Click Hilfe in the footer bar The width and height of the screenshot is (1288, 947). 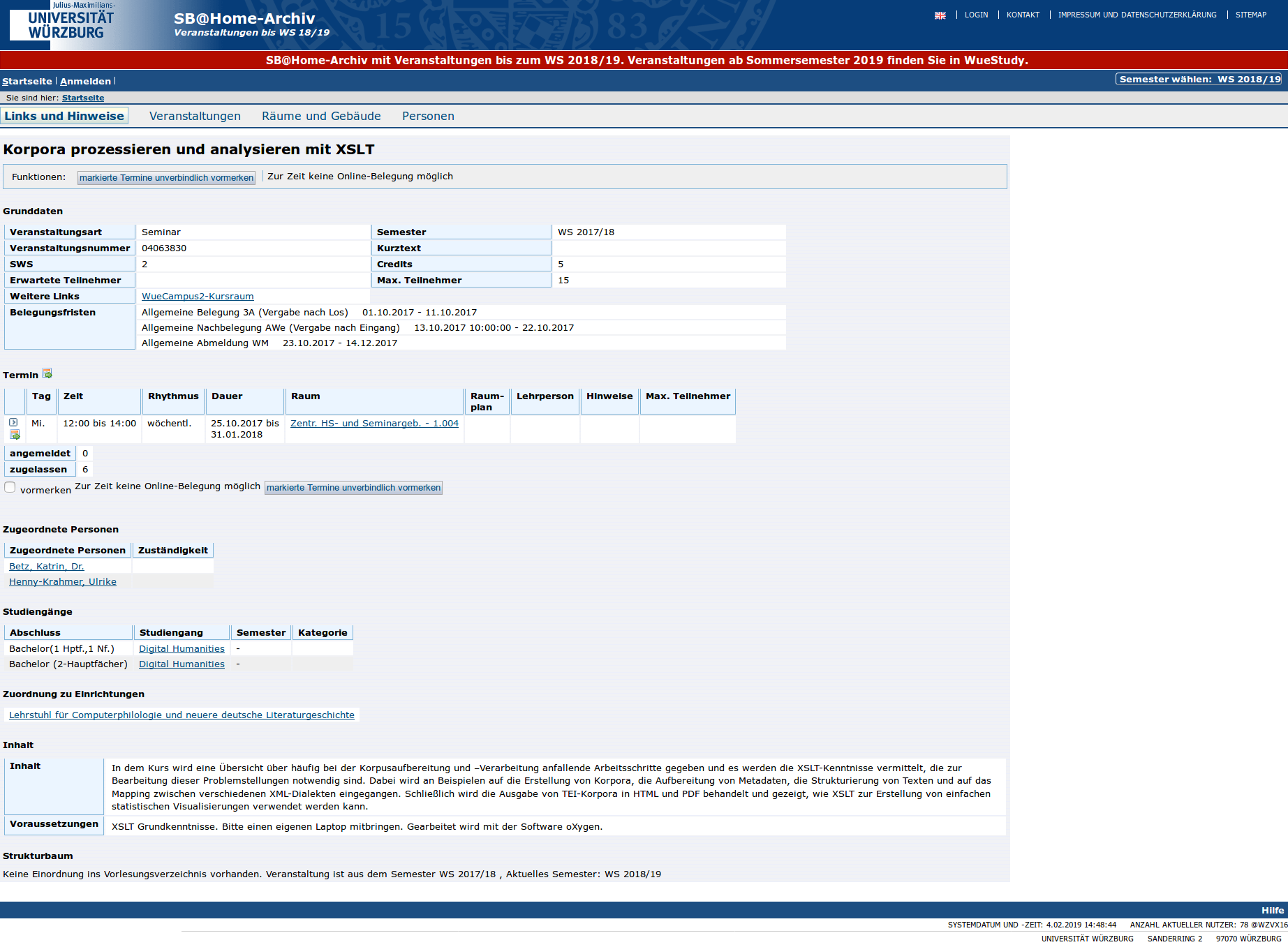(1272, 910)
